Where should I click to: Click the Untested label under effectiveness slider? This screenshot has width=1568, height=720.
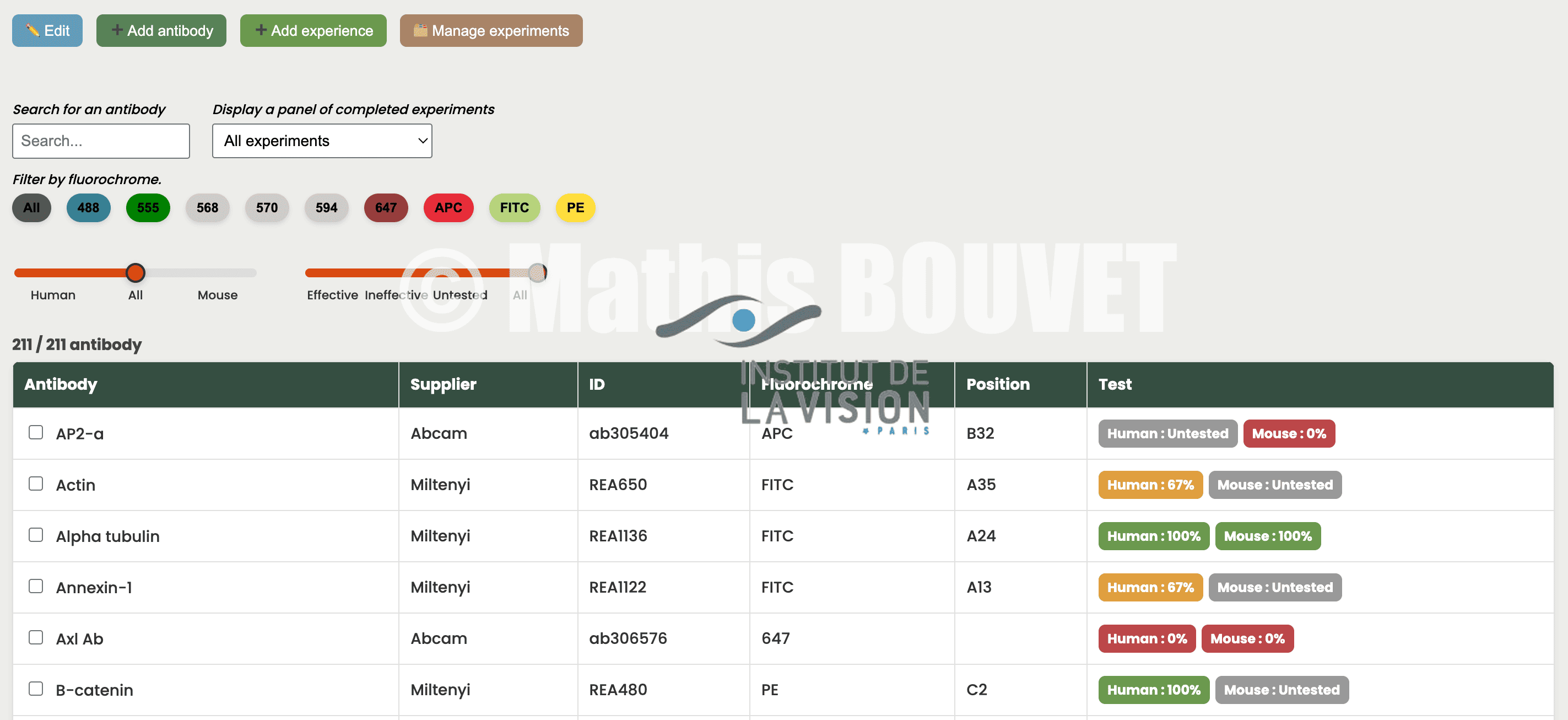460,295
